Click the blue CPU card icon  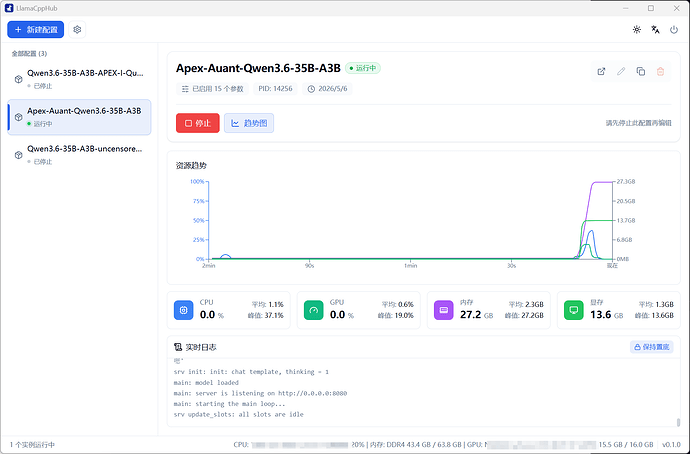pos(184,310)
